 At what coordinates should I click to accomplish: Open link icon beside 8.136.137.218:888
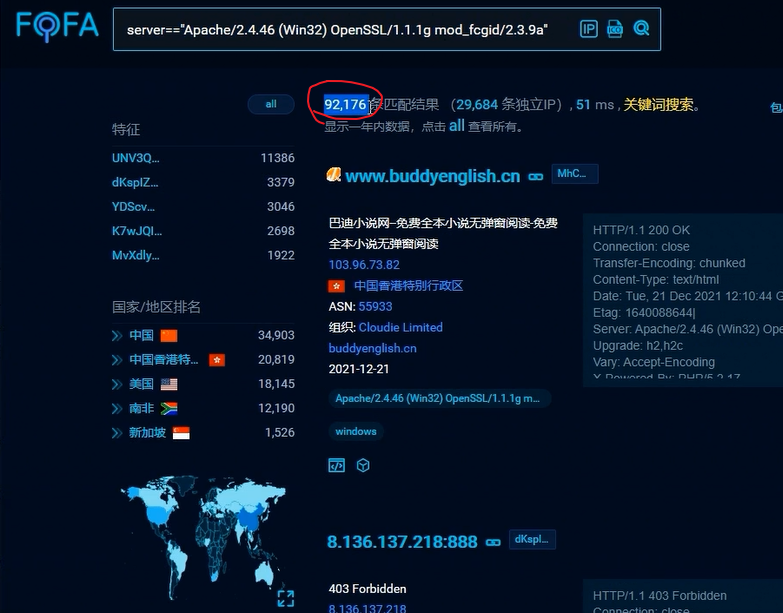(493, 543)
